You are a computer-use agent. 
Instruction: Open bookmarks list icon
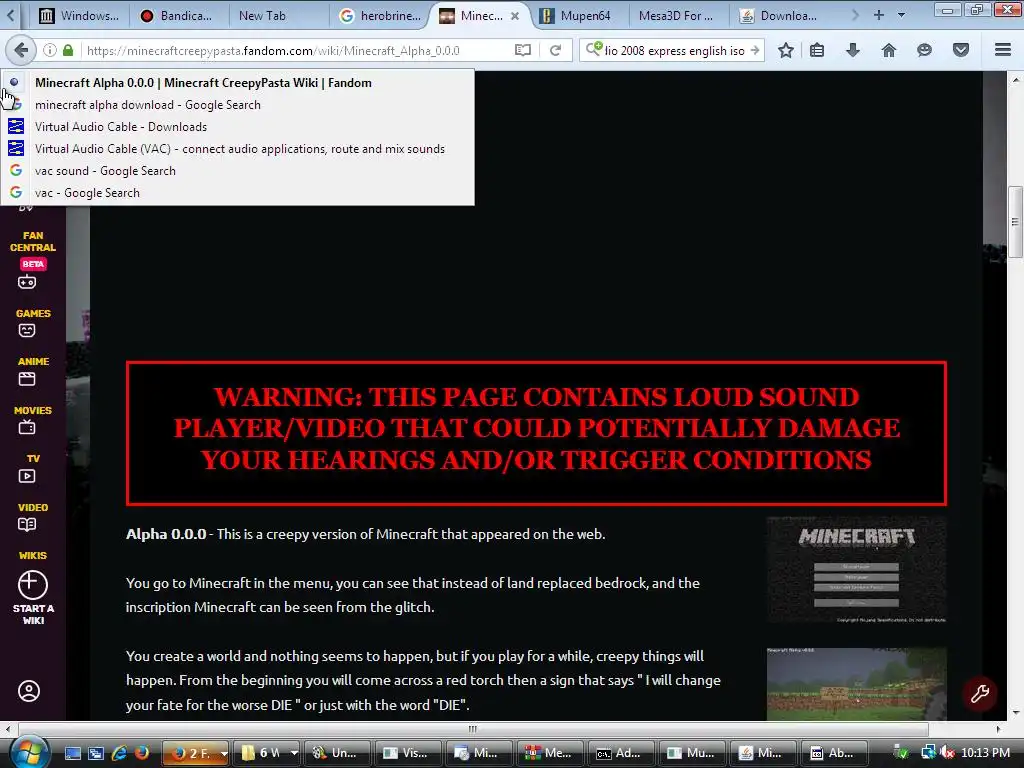(817, 50)
